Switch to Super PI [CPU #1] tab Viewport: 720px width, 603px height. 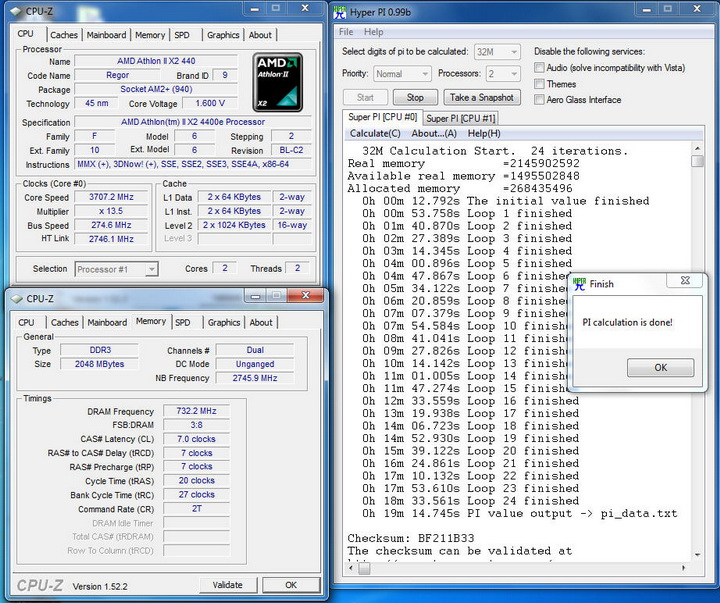coord(461,118)
